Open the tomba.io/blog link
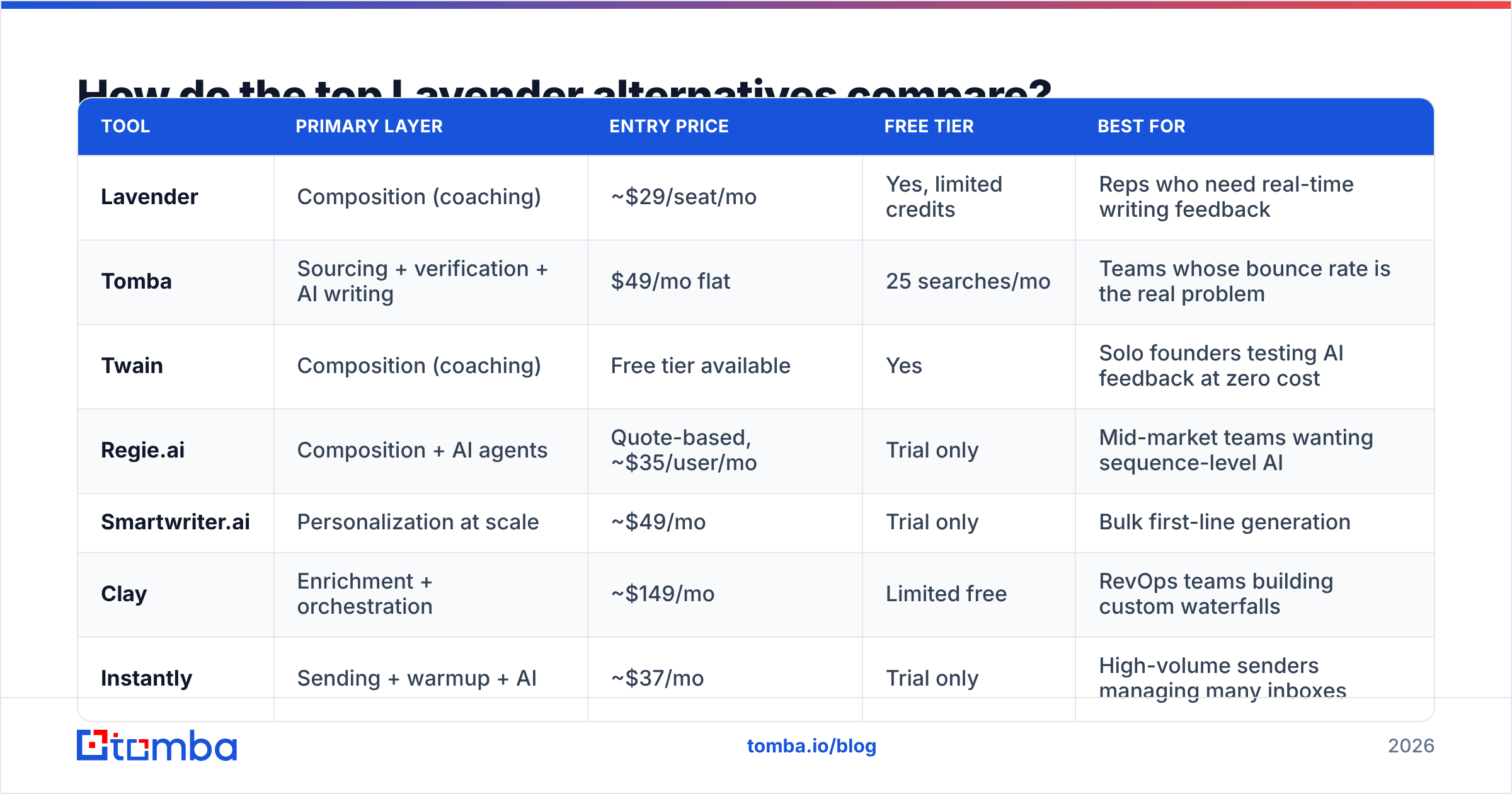The height and width of the screenshot is (794, 1512). (x=811, y=746)
